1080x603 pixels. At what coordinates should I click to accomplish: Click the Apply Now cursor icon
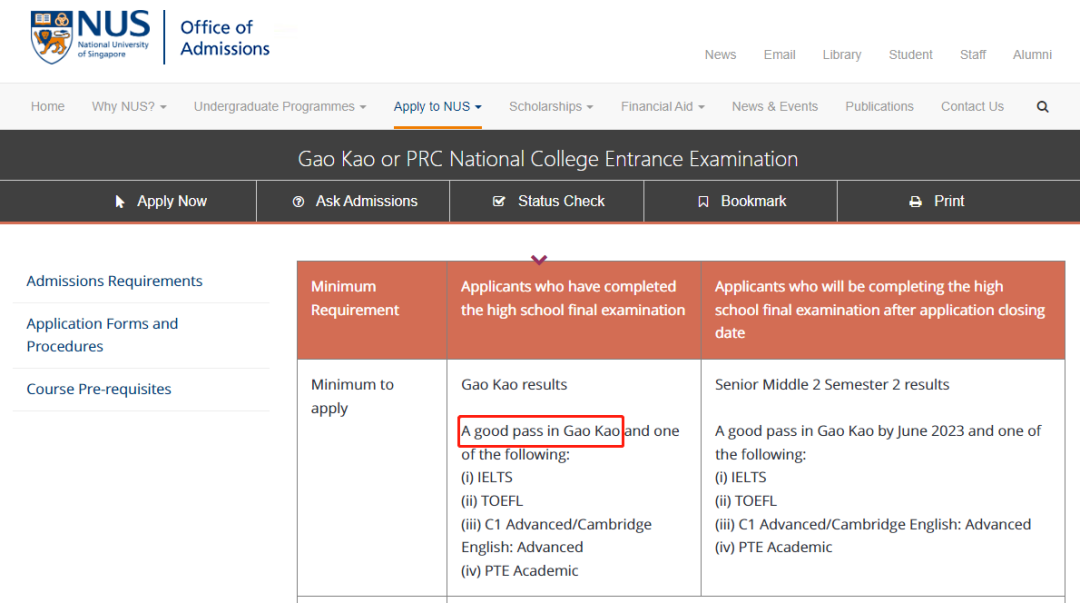(120, 202)
